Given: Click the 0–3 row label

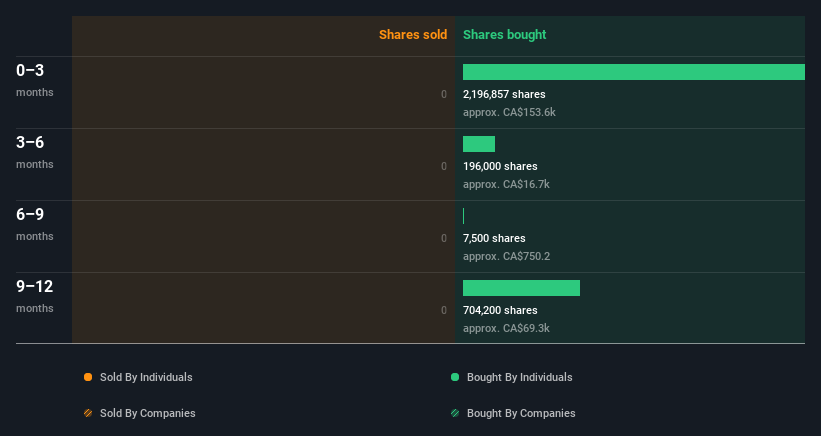Looking at the screenshot, I should pos(30,70).
